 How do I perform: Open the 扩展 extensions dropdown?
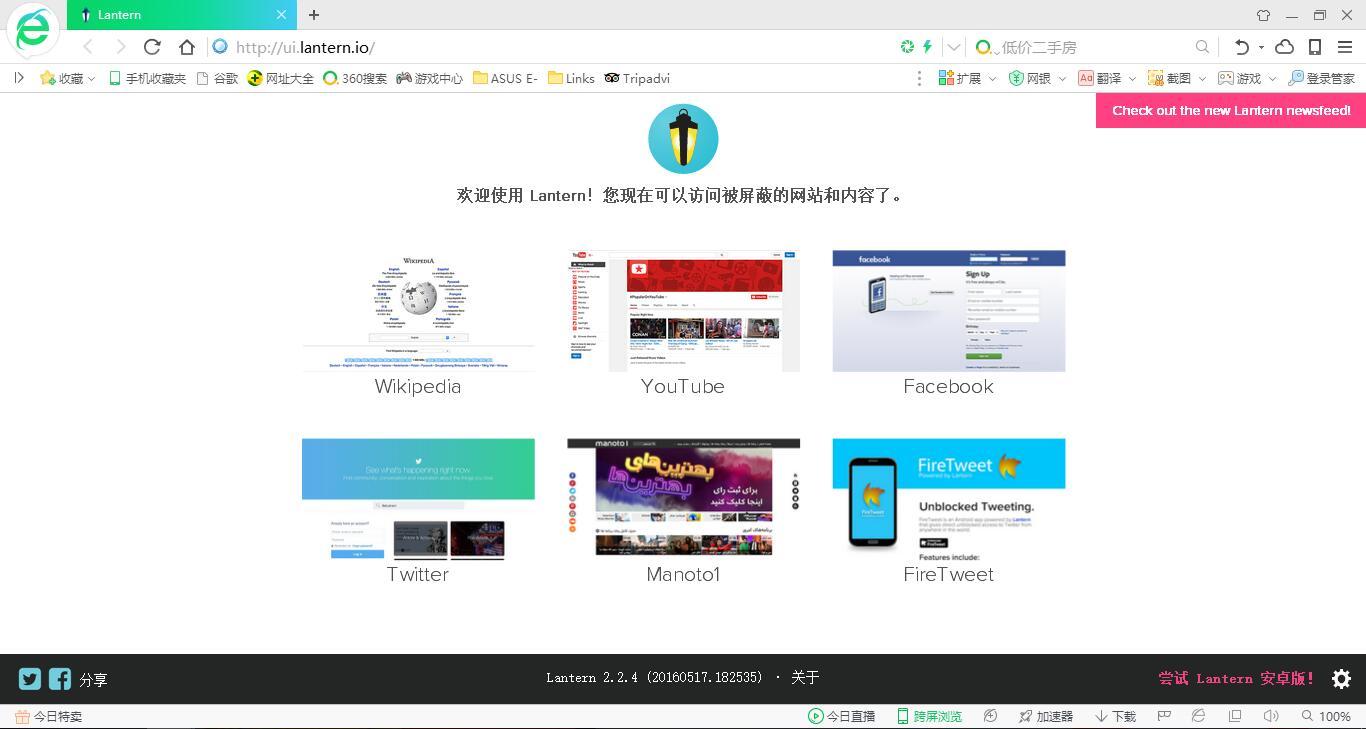click(967, 78)
